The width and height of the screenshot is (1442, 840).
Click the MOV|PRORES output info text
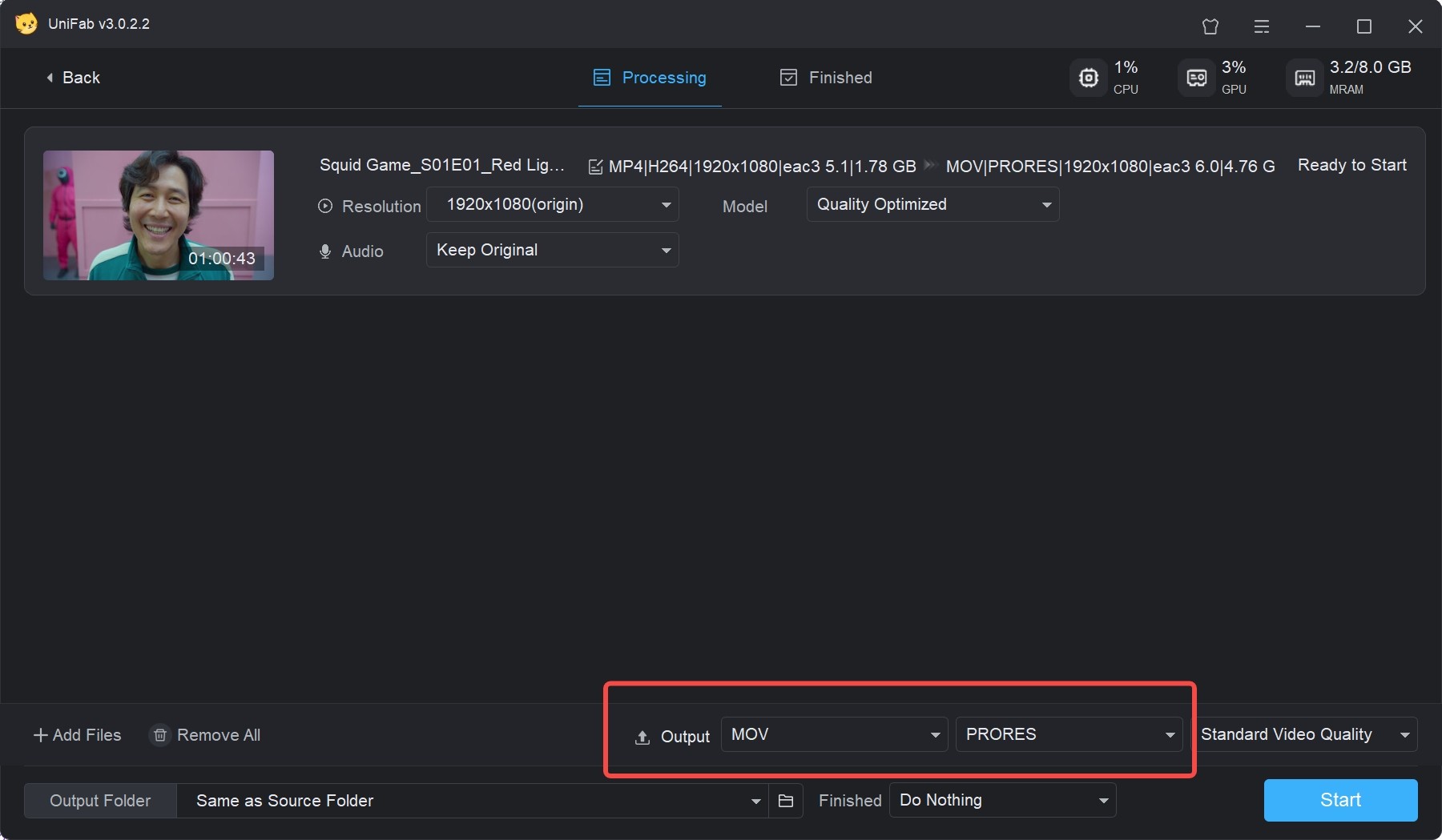(1110, 167)
